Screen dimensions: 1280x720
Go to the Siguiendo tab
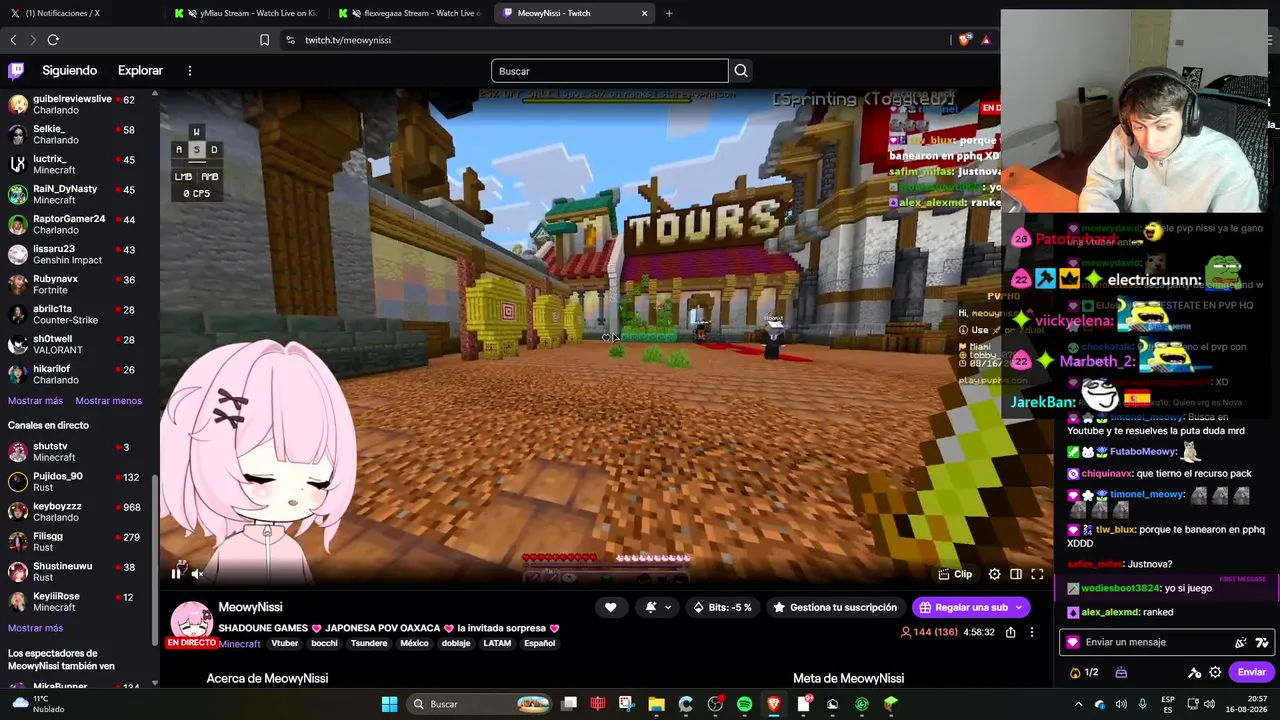69,71
